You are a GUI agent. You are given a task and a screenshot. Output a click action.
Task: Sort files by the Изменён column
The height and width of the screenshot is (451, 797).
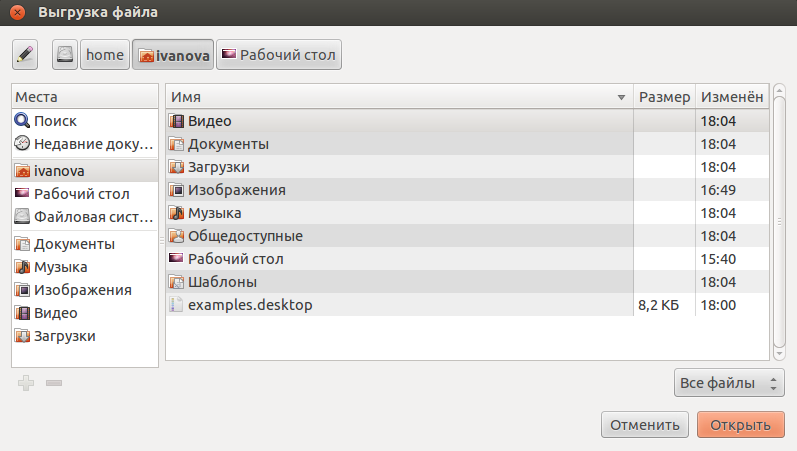732,97
